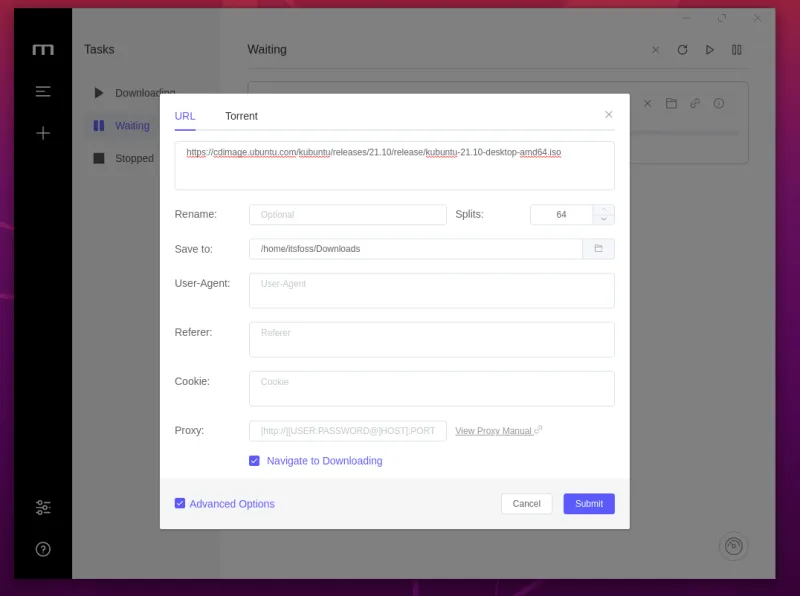The height and width of the screenshot is (596, 800).
Task: Click the refresh task list icon
Action: coord(682,50)
